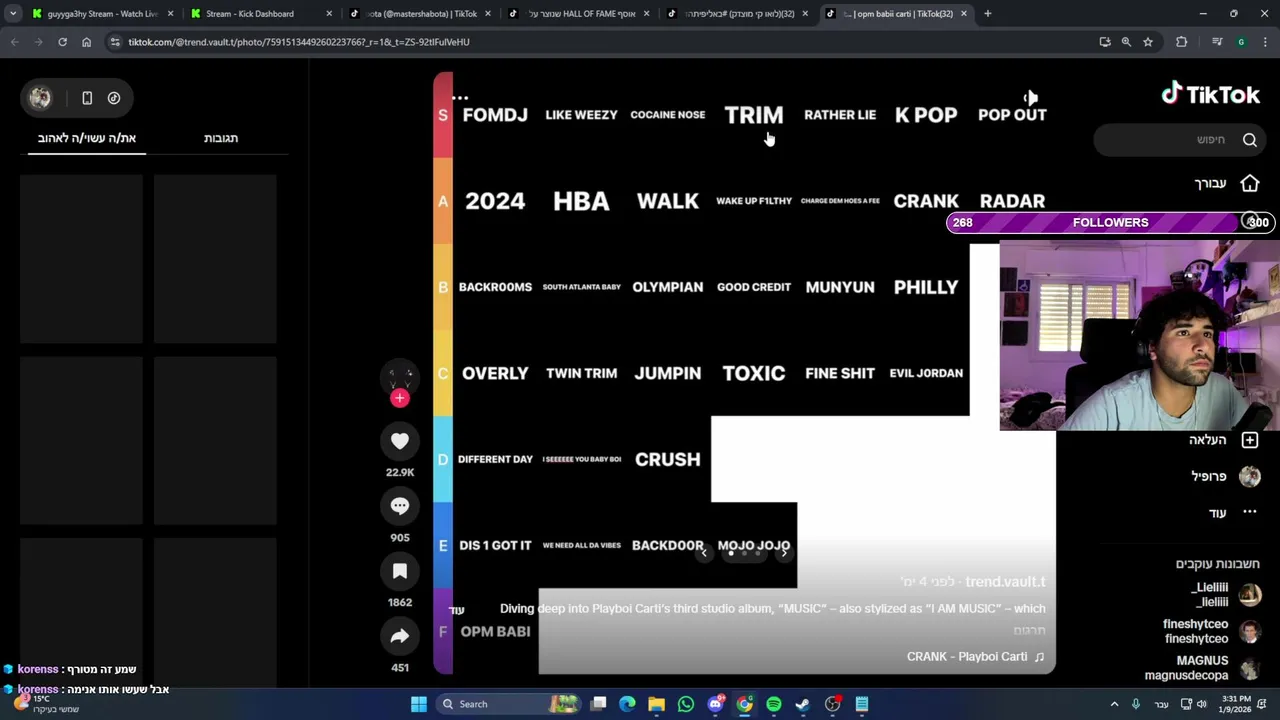The image size is (1280, 720).
Task: Like the photo post with heart icon
Action: (x=400, y=441)
